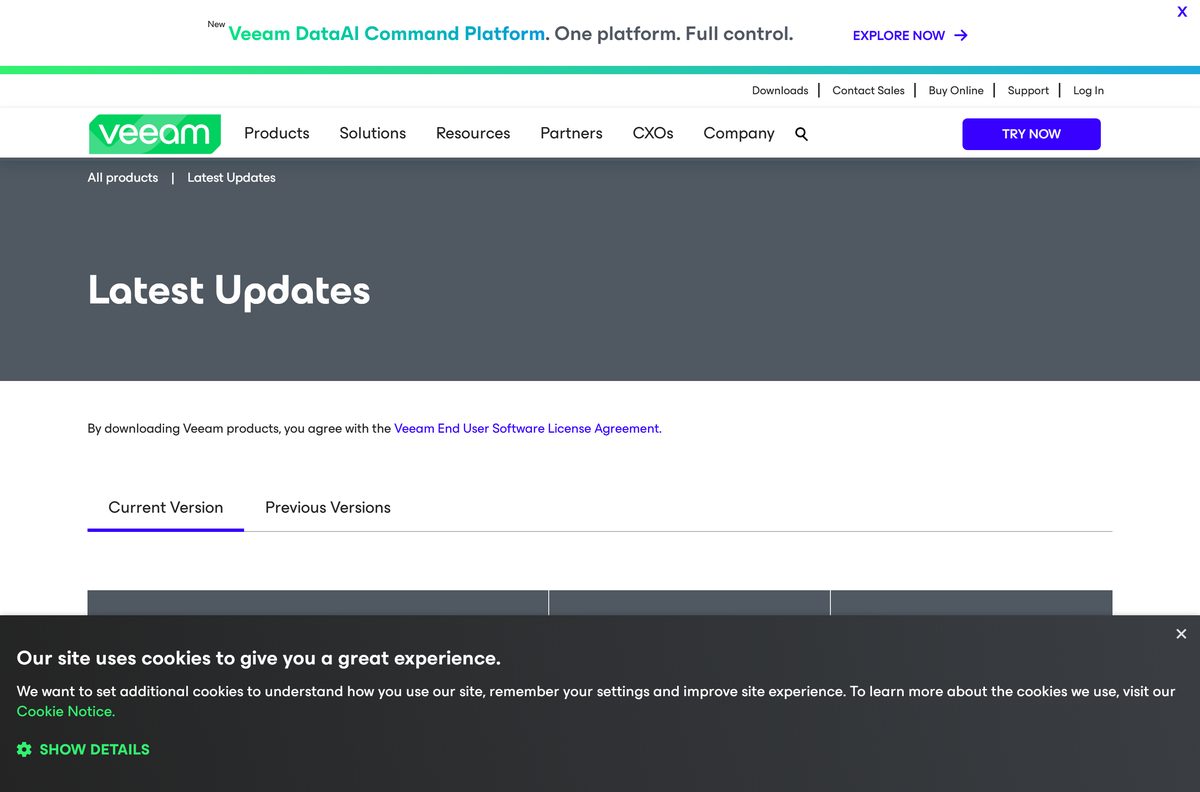Click Explore Now arrow link
1200x792 pixels.
point(910,35)
